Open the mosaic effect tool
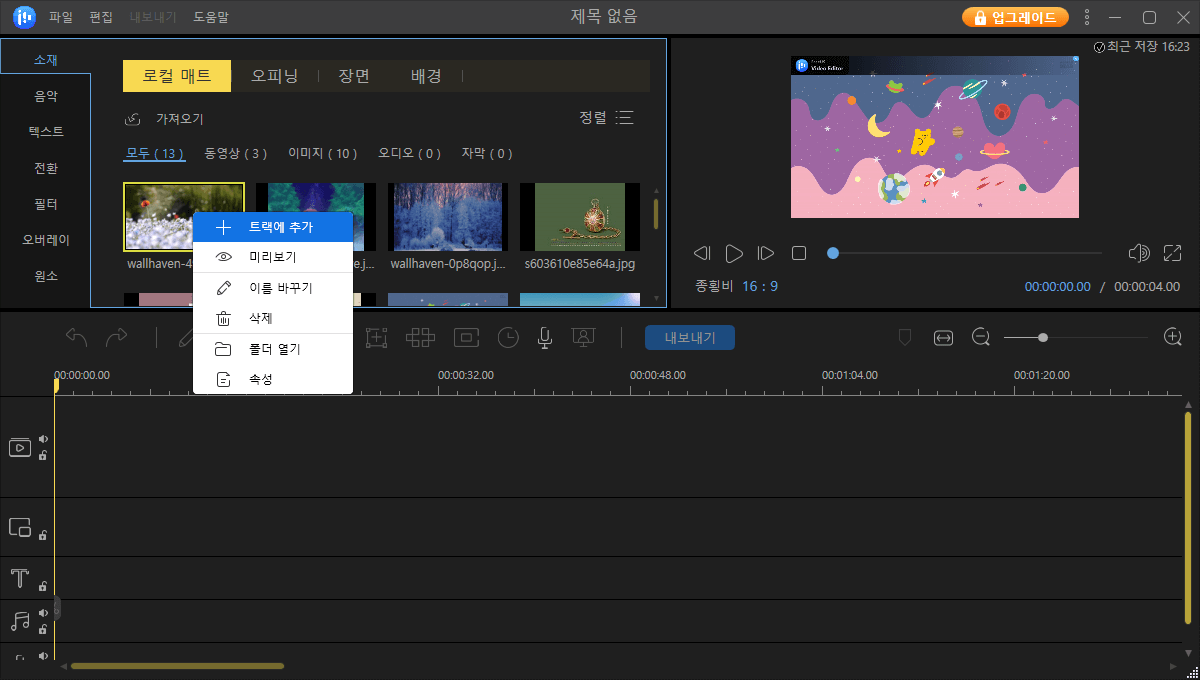The height and width of the screenshot is (680, 1200). click(420, 337)
